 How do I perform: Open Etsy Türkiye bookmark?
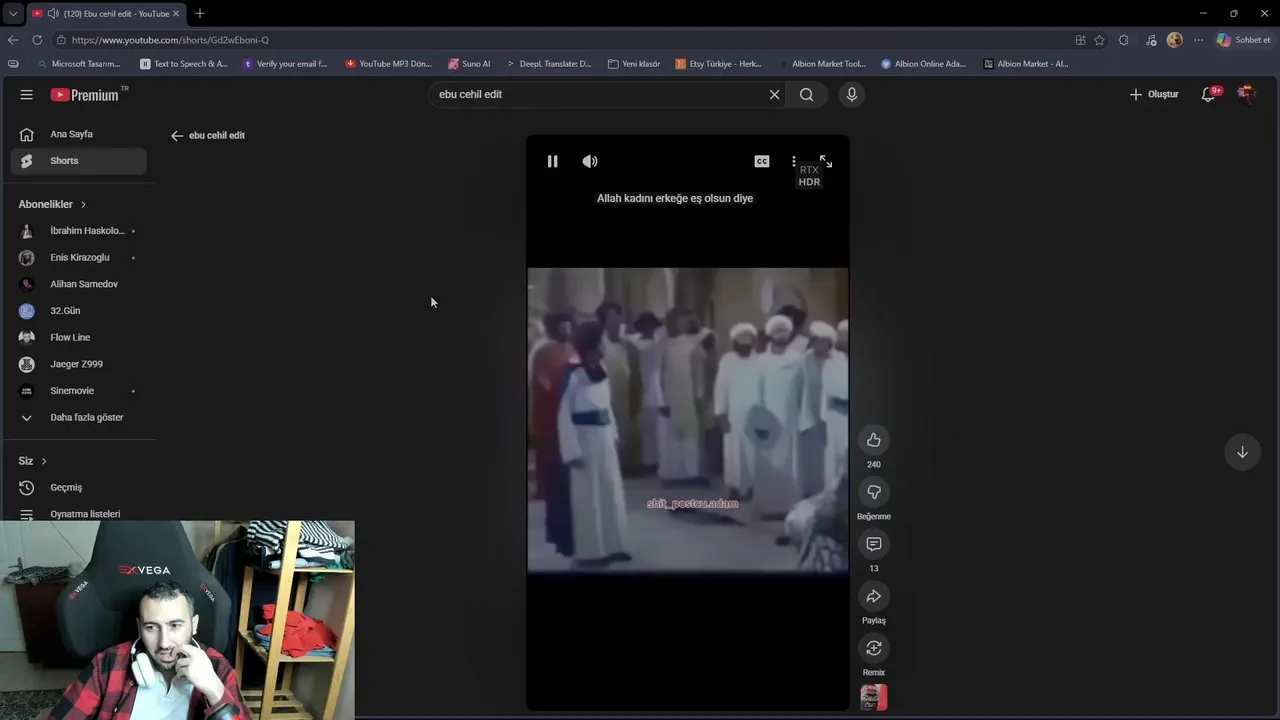[718, 64]
